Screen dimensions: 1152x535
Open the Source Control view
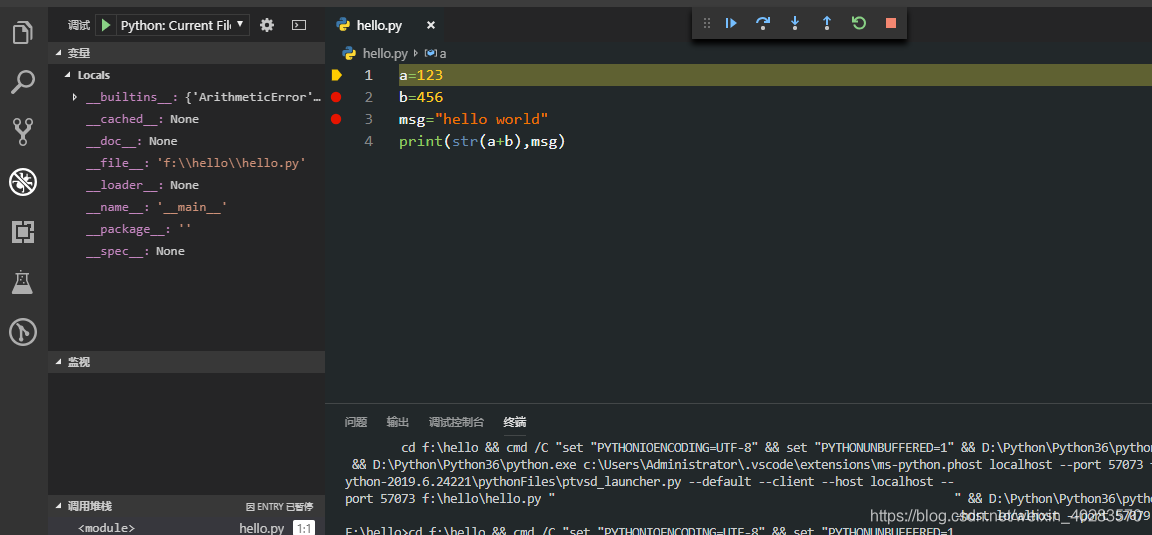[x=24, y=132]
